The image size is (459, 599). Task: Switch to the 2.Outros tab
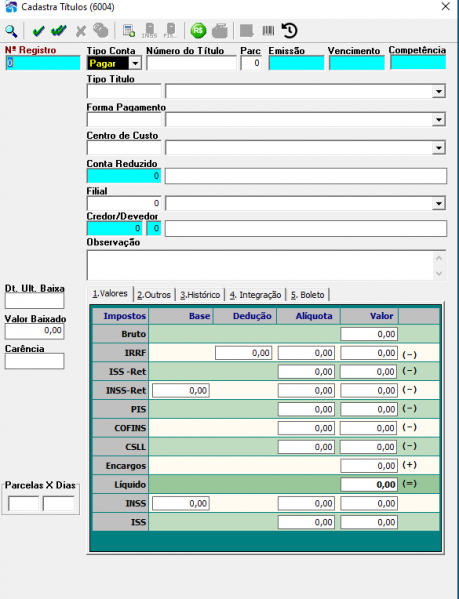click(x=154, y=295)
